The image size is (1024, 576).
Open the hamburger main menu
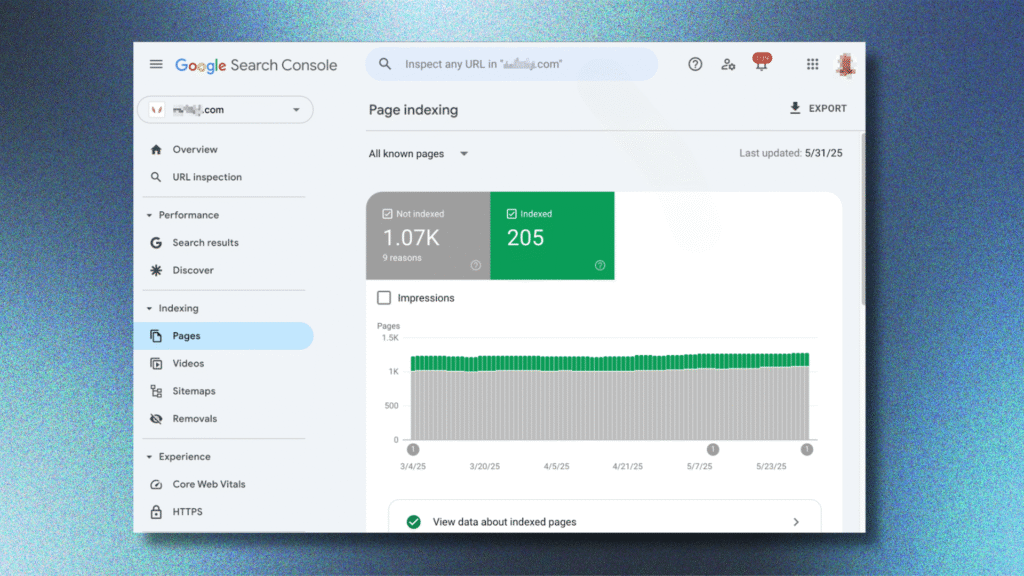156,64
